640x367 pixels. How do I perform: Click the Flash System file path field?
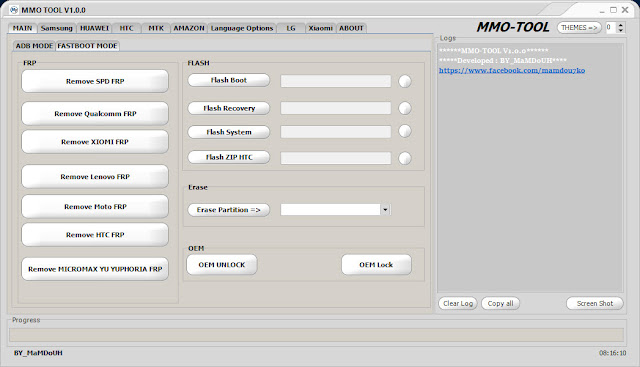click(x=336, y=132)
